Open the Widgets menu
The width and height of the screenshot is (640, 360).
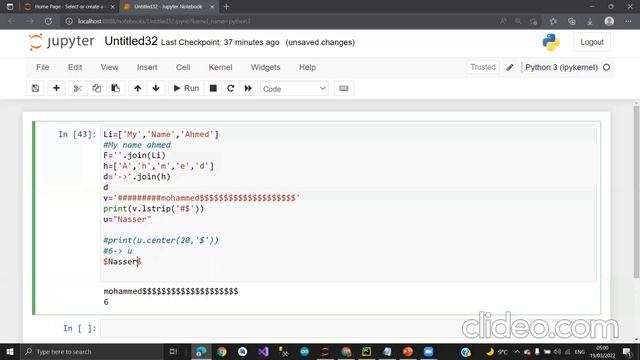265,67
